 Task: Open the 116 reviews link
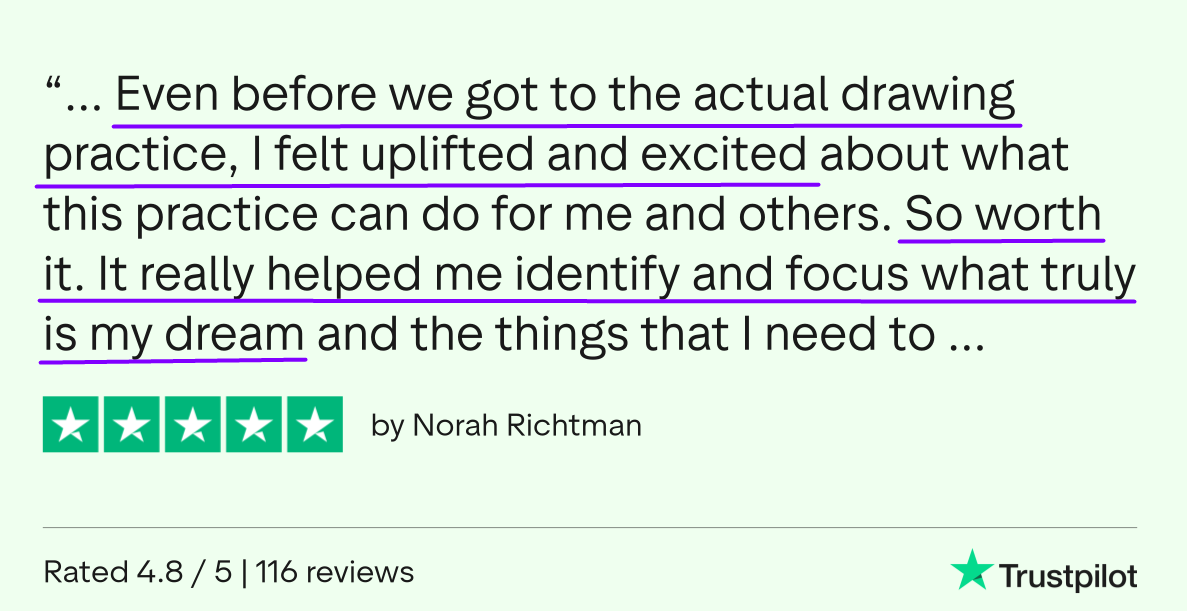(335, 573)
